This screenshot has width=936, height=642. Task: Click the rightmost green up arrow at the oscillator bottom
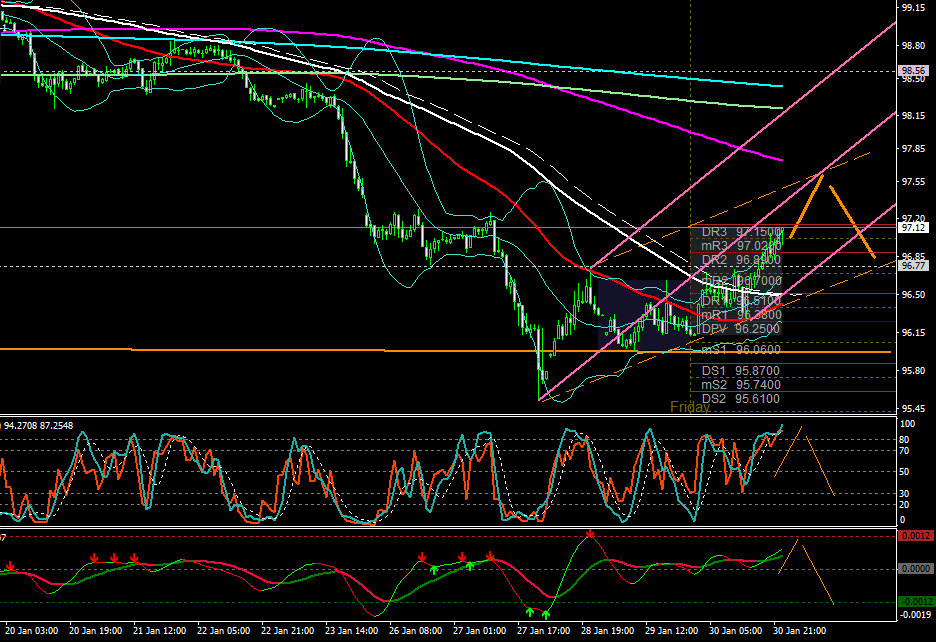[x=546, y=613]
